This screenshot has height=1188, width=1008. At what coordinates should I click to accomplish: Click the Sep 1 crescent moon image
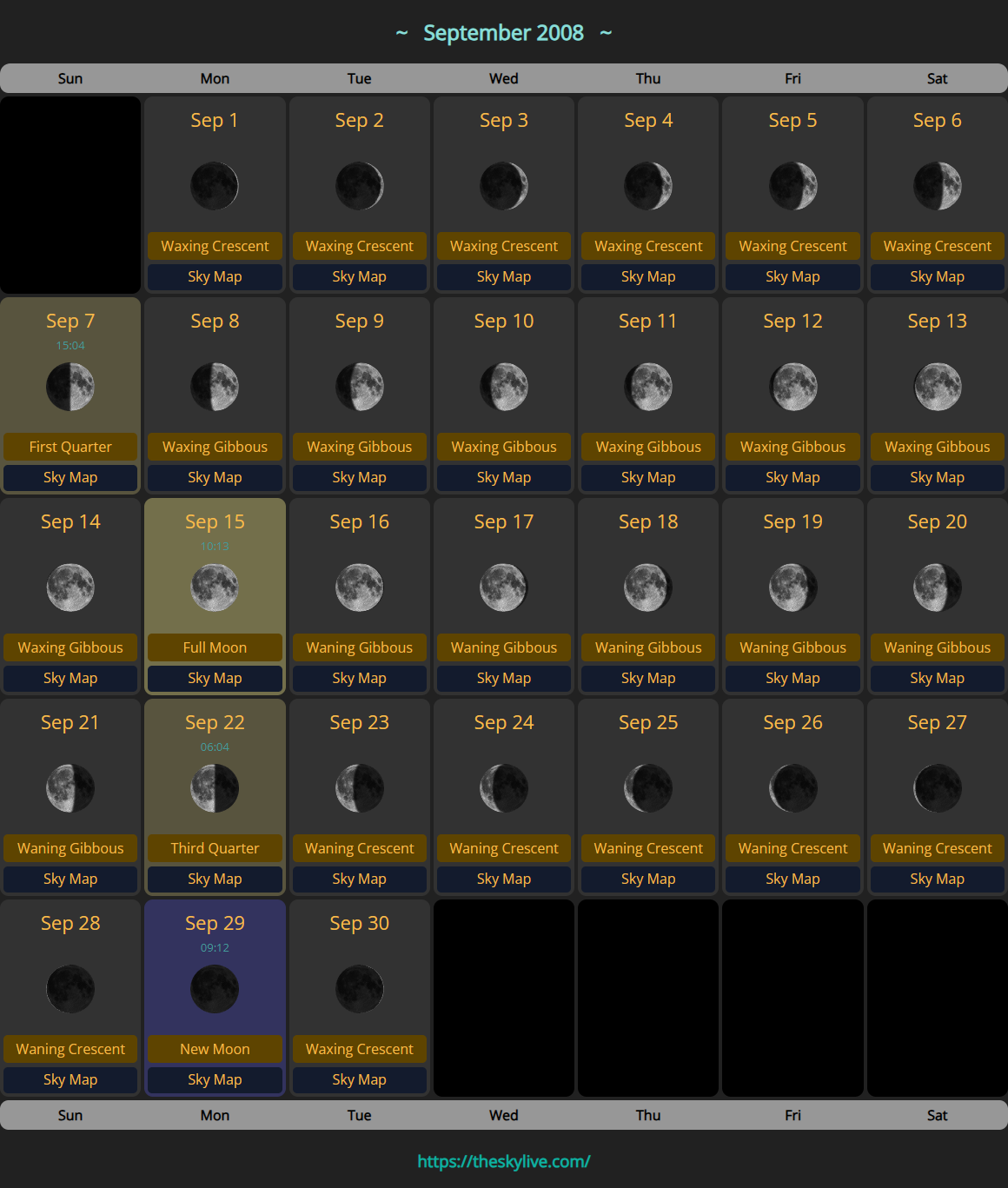pyautogui.click(x=215, y=186)
